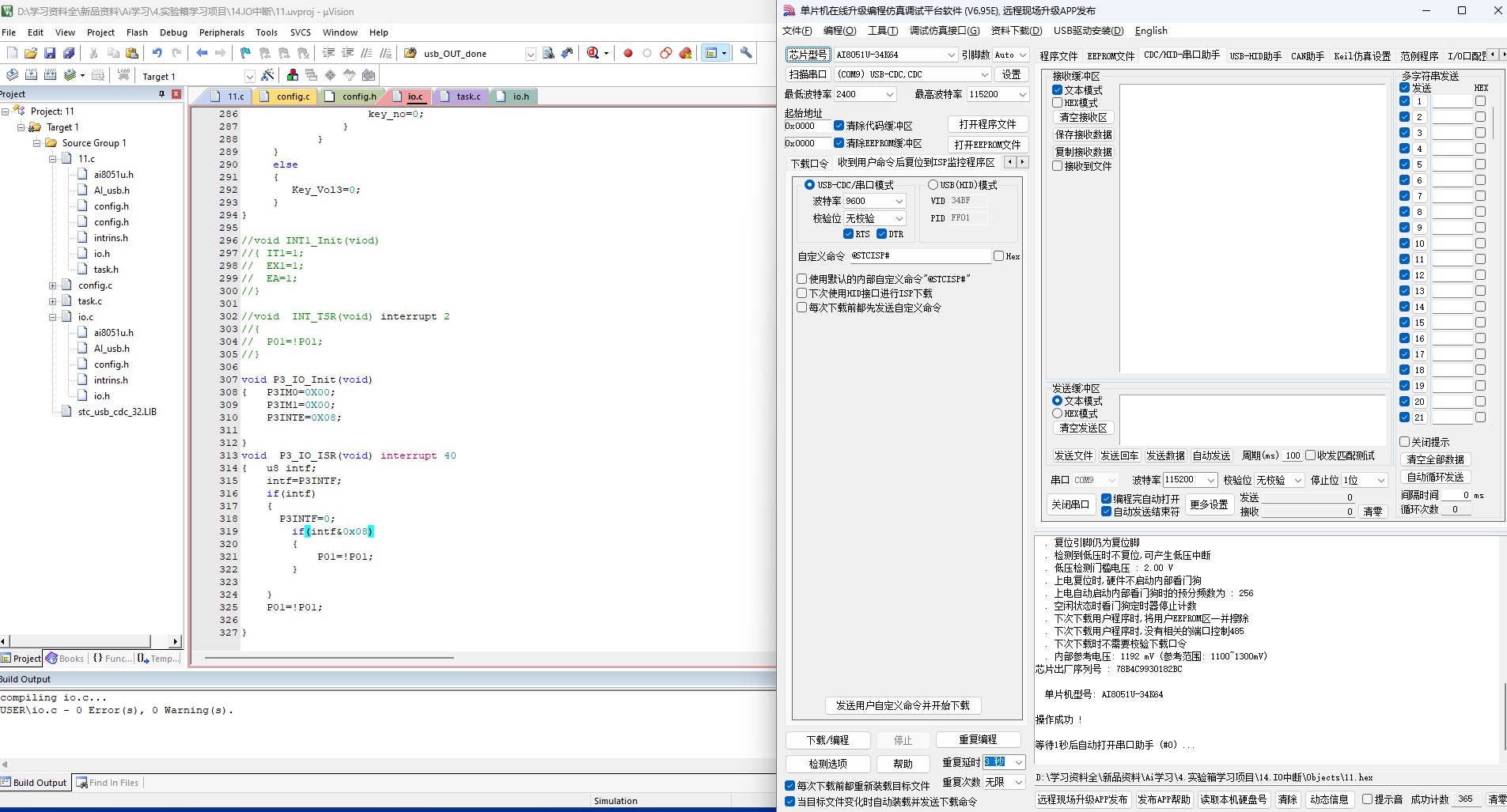Image resolution: width=1507 pixels, height=812 pixels.
Task: Click Manage Project Items blocks icon
Action: pos(293,75)
